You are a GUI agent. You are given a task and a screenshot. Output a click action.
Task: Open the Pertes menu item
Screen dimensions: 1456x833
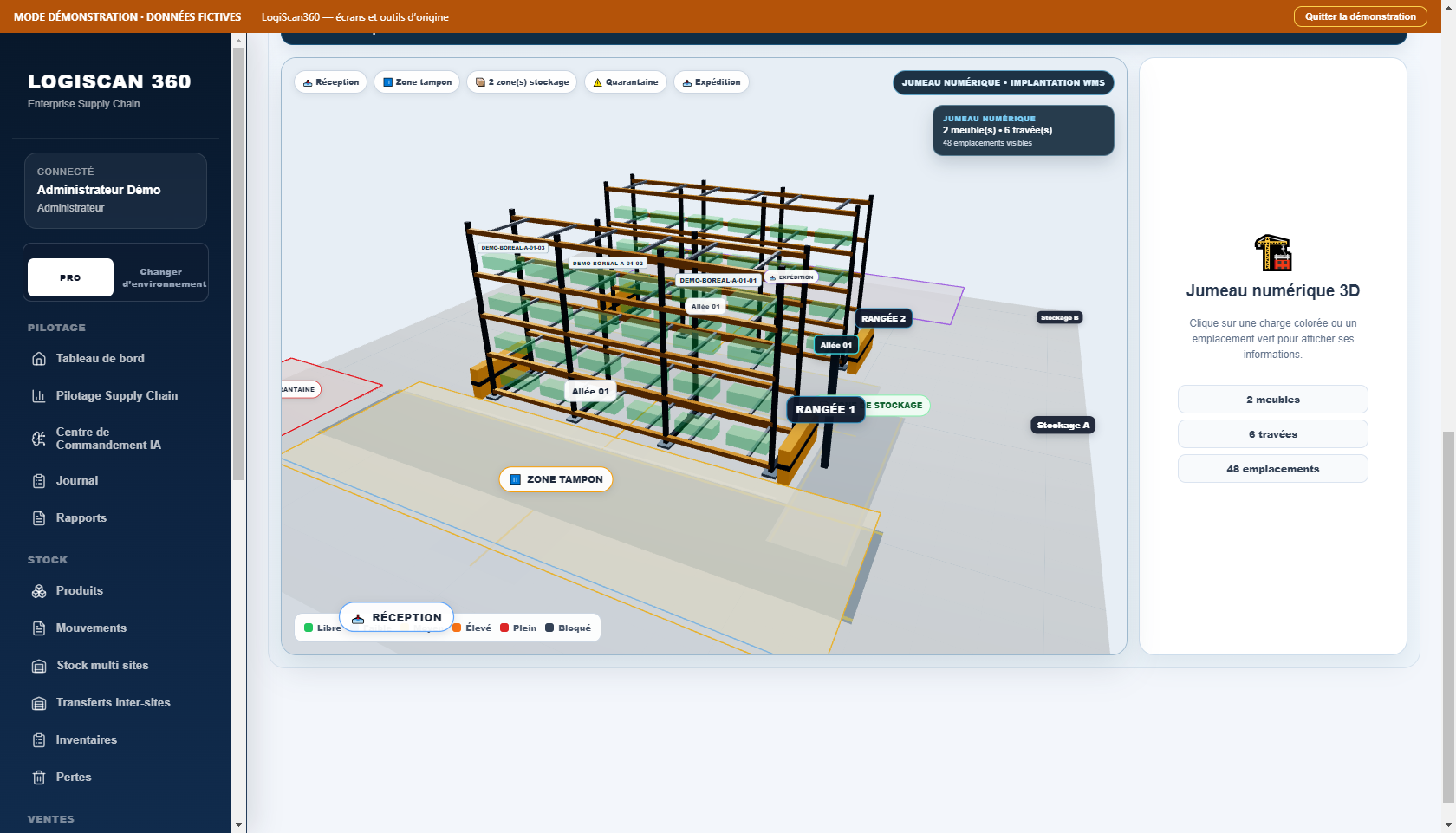tap(115, 778)
